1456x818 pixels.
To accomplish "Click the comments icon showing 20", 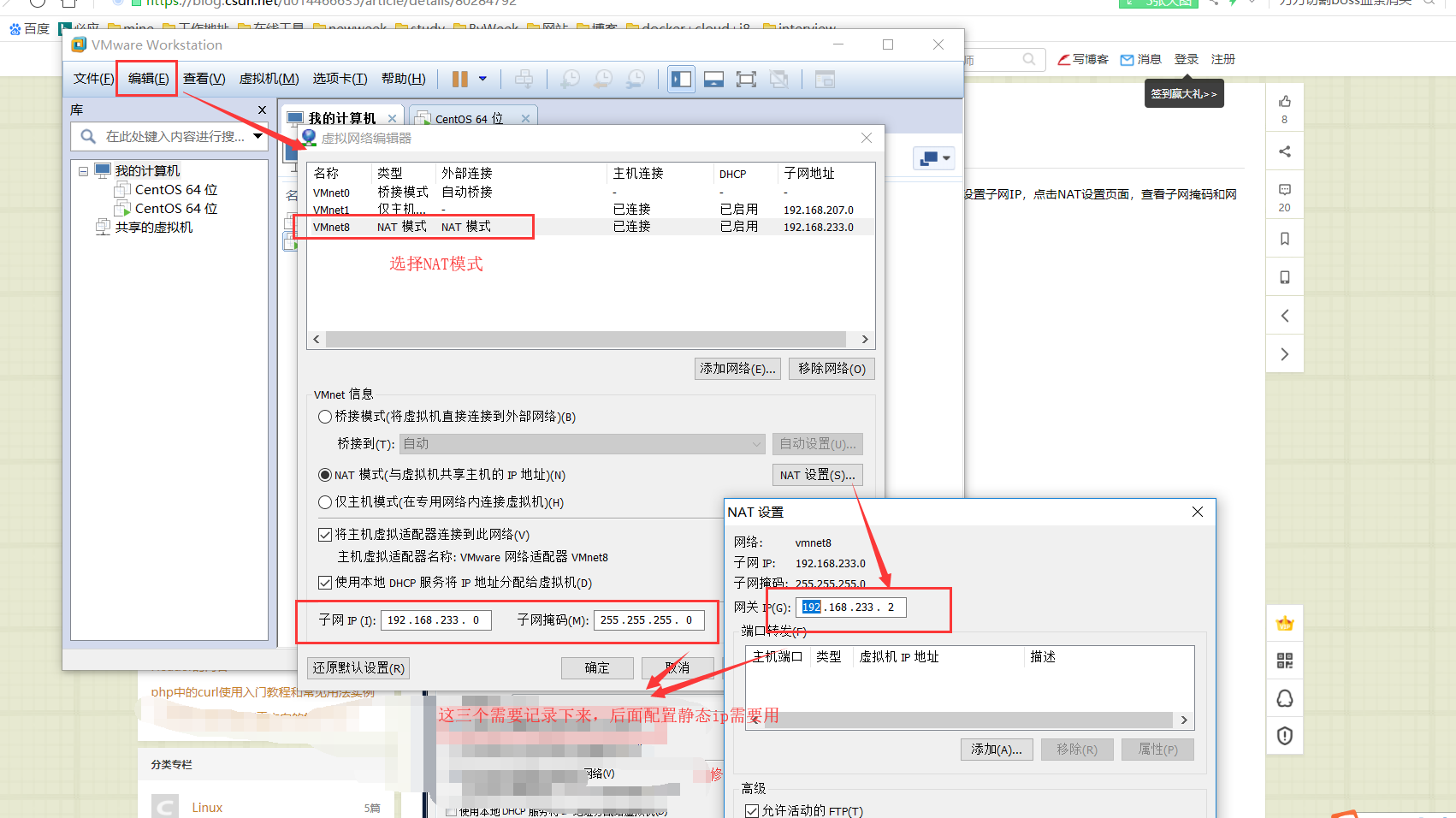I will [1285, 190].
